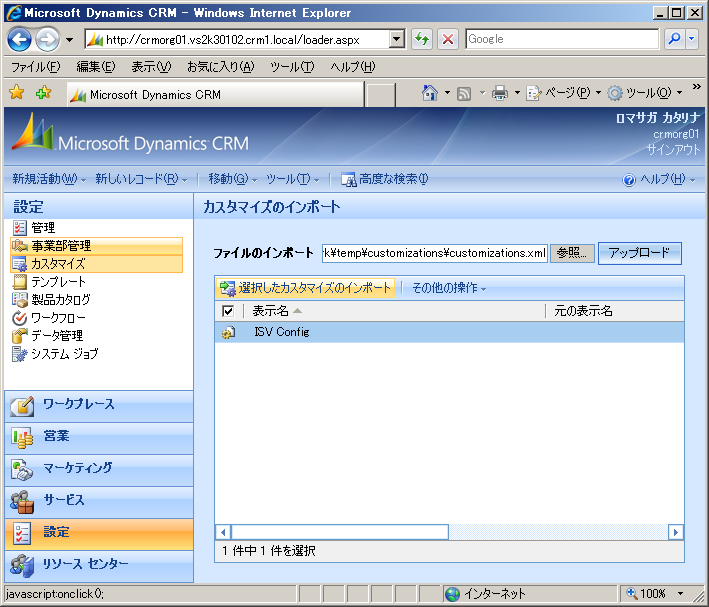This screenshot has height=607, width=709.
Task: Click the empty new tab button
Action: [380, 95]
